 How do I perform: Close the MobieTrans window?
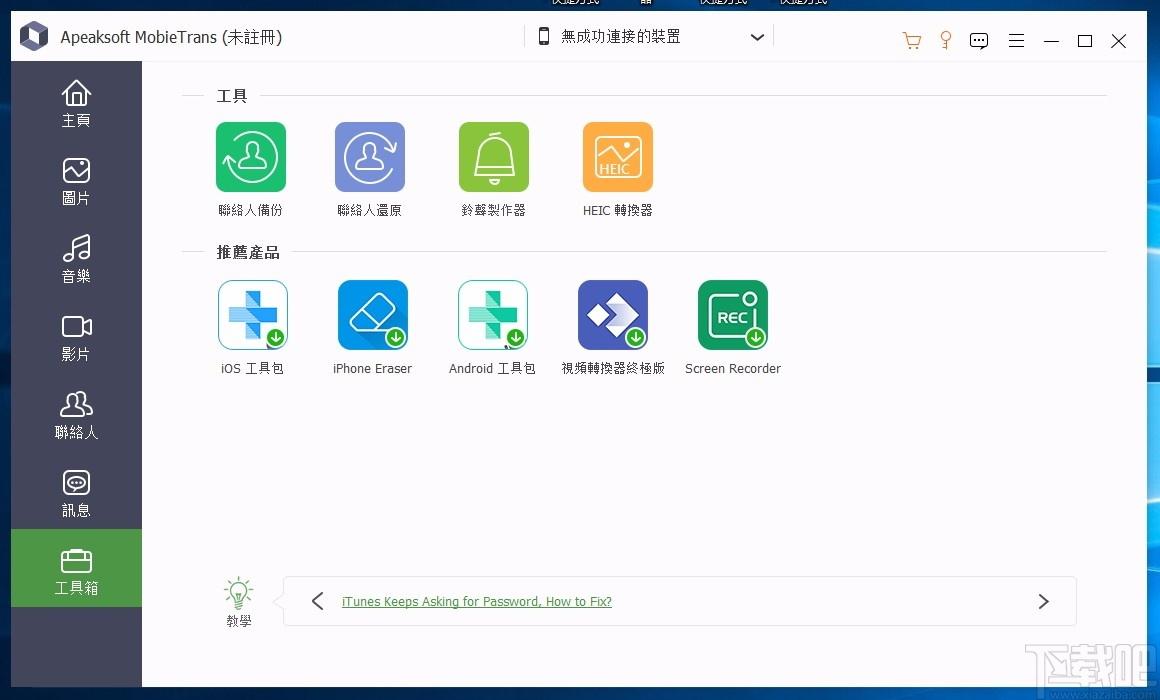tap(1119, 41)
